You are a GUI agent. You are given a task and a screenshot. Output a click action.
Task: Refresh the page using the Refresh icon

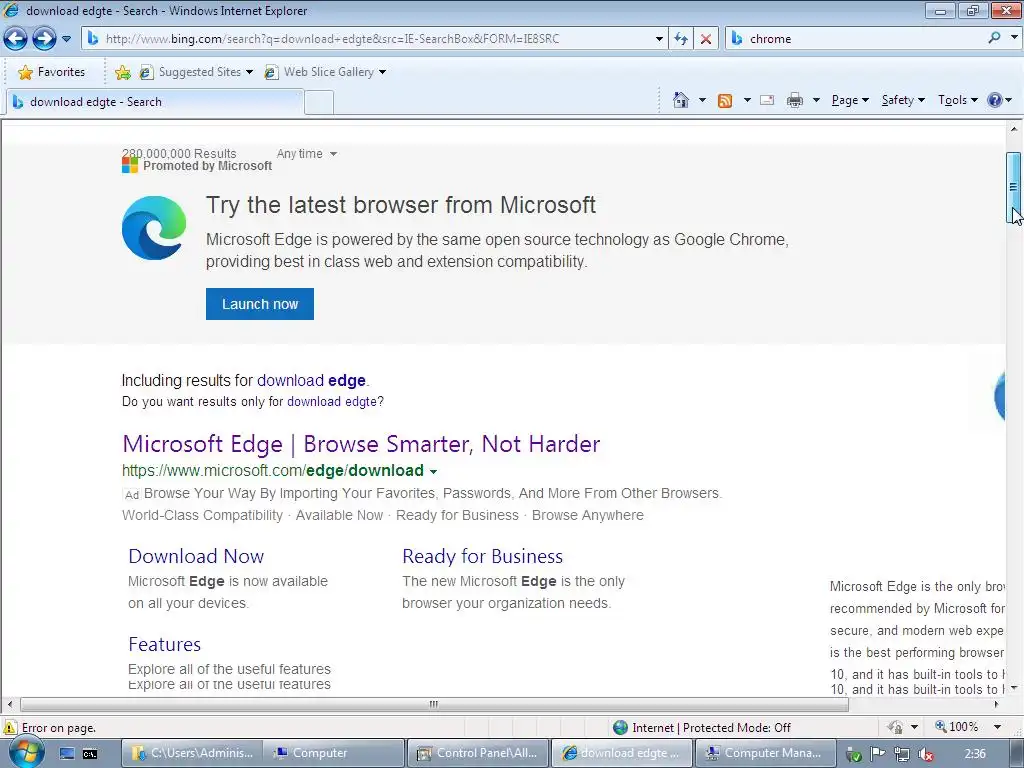pos(680,39)
